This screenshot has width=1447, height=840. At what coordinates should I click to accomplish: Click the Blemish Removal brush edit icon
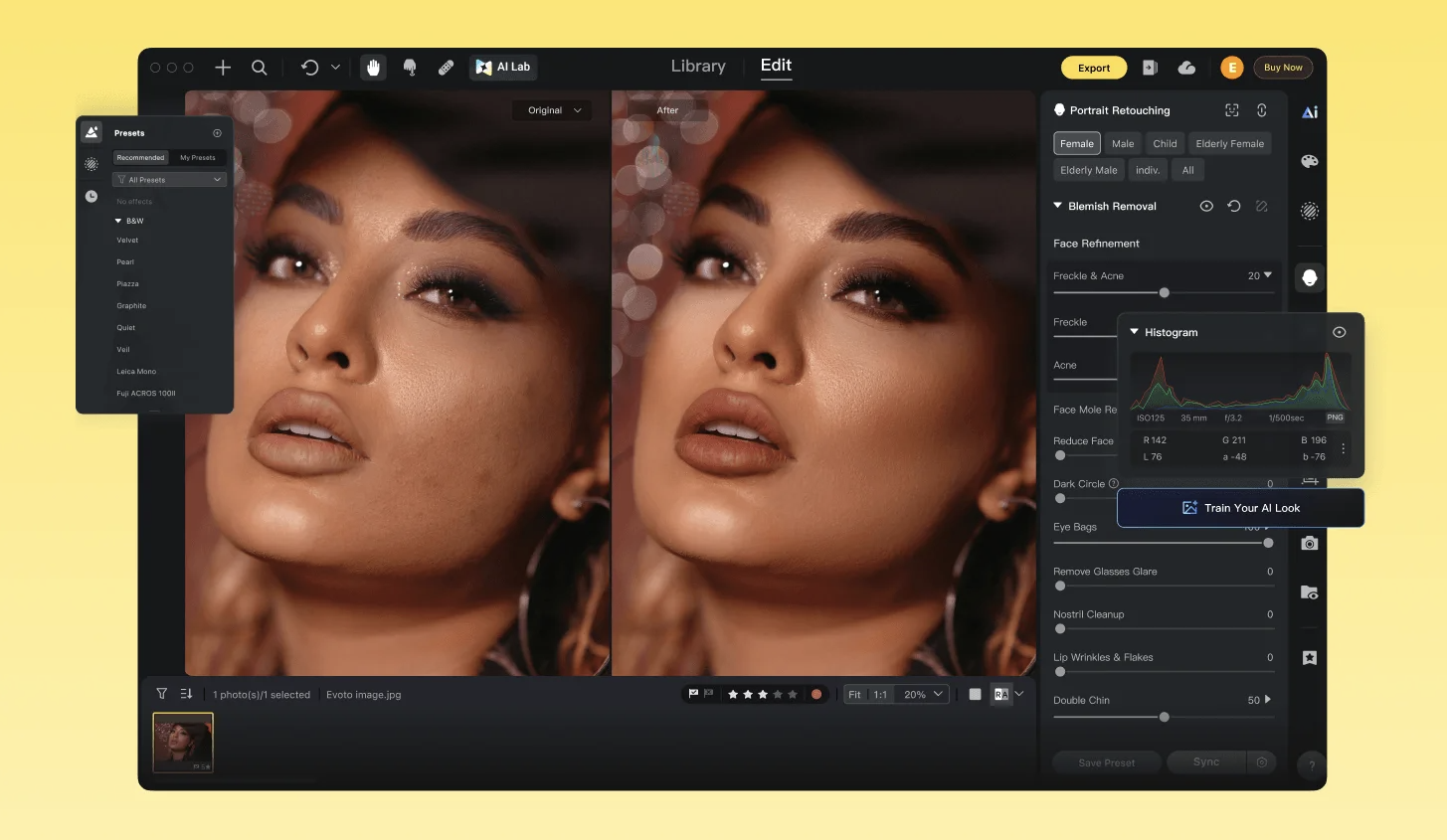pyautogui.click(x=1262, y=206)
